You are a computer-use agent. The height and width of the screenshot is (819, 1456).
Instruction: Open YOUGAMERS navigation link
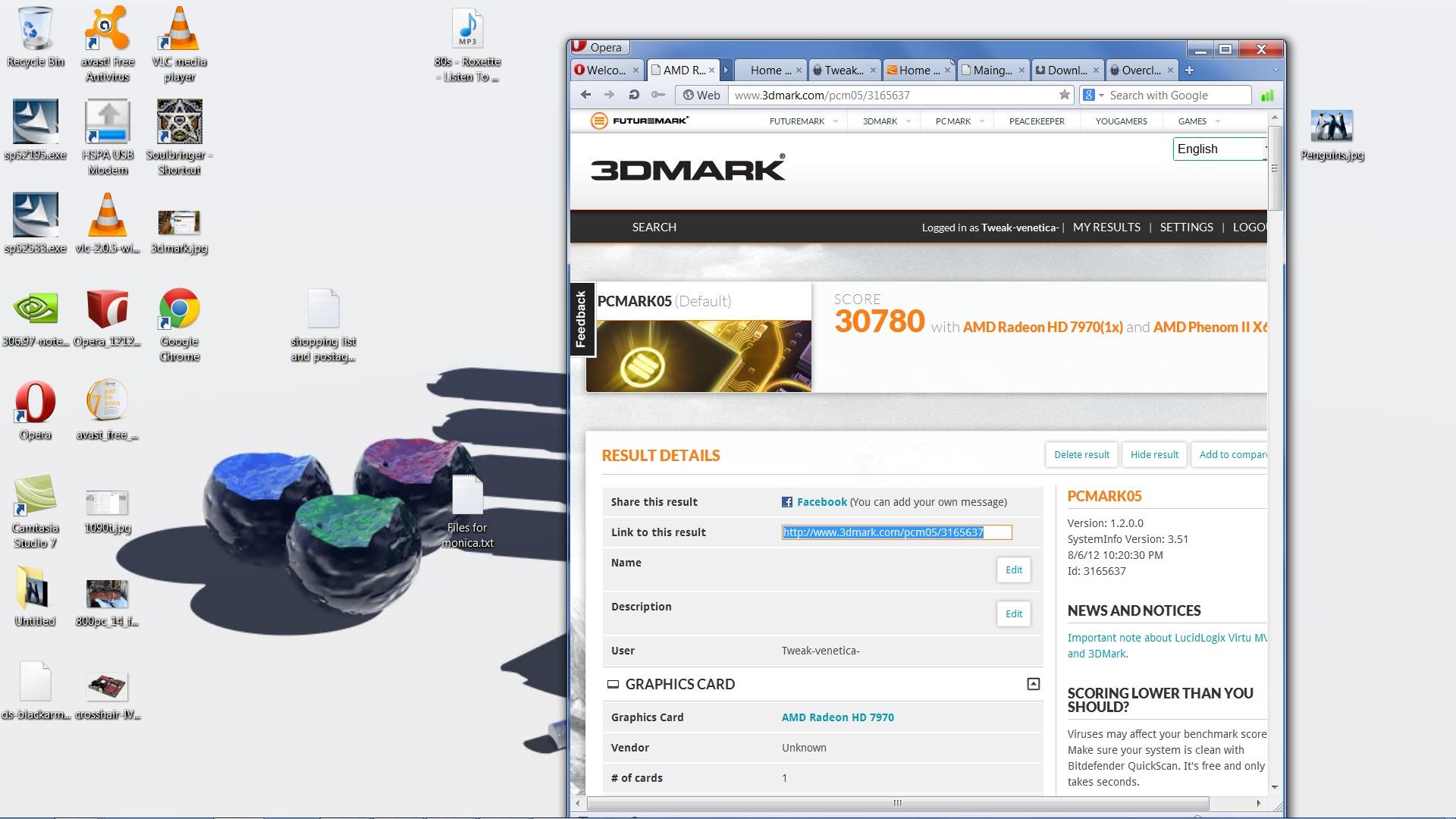1121,121
